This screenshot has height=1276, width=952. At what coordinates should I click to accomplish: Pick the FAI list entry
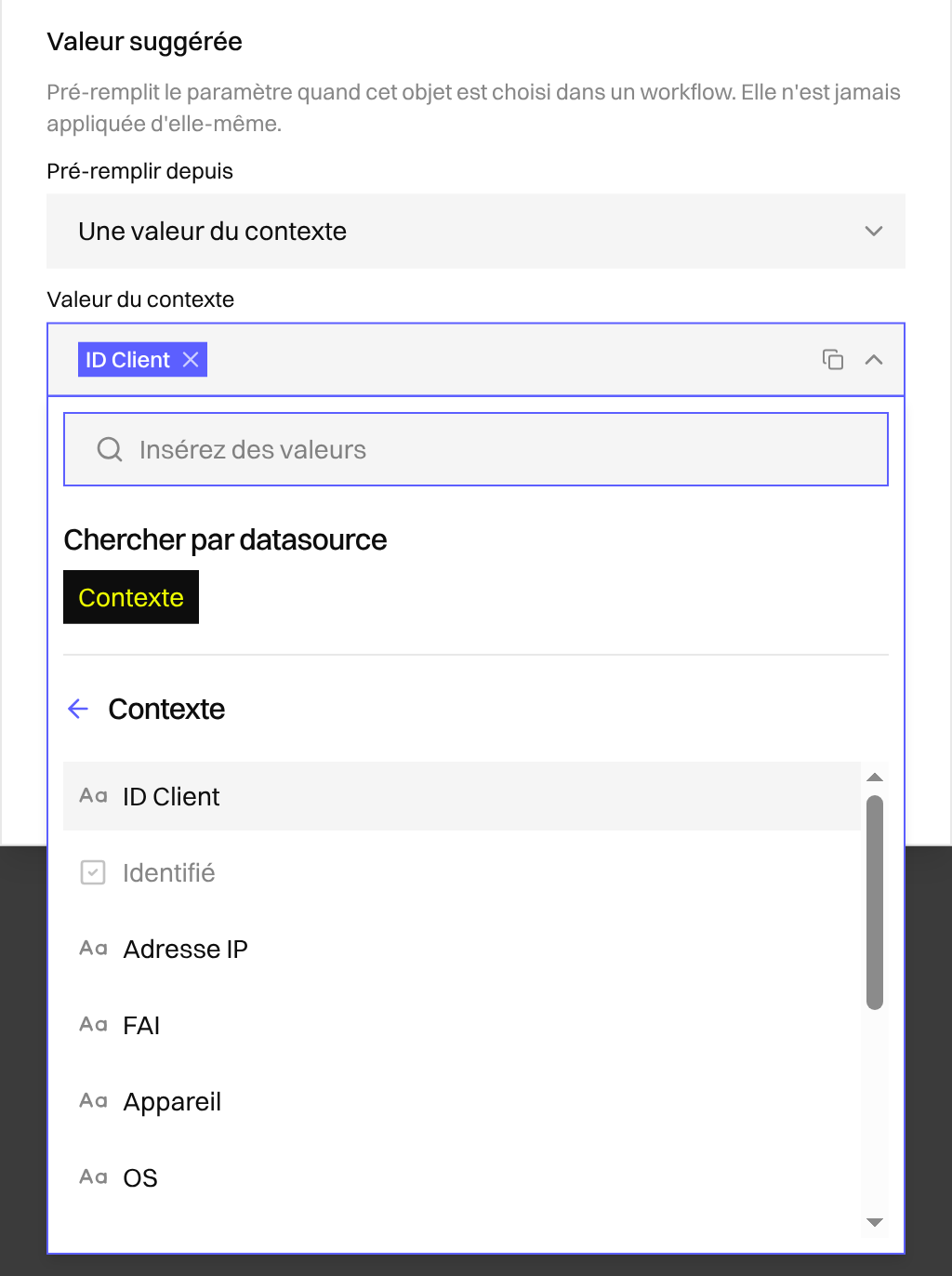point(462,1025)
